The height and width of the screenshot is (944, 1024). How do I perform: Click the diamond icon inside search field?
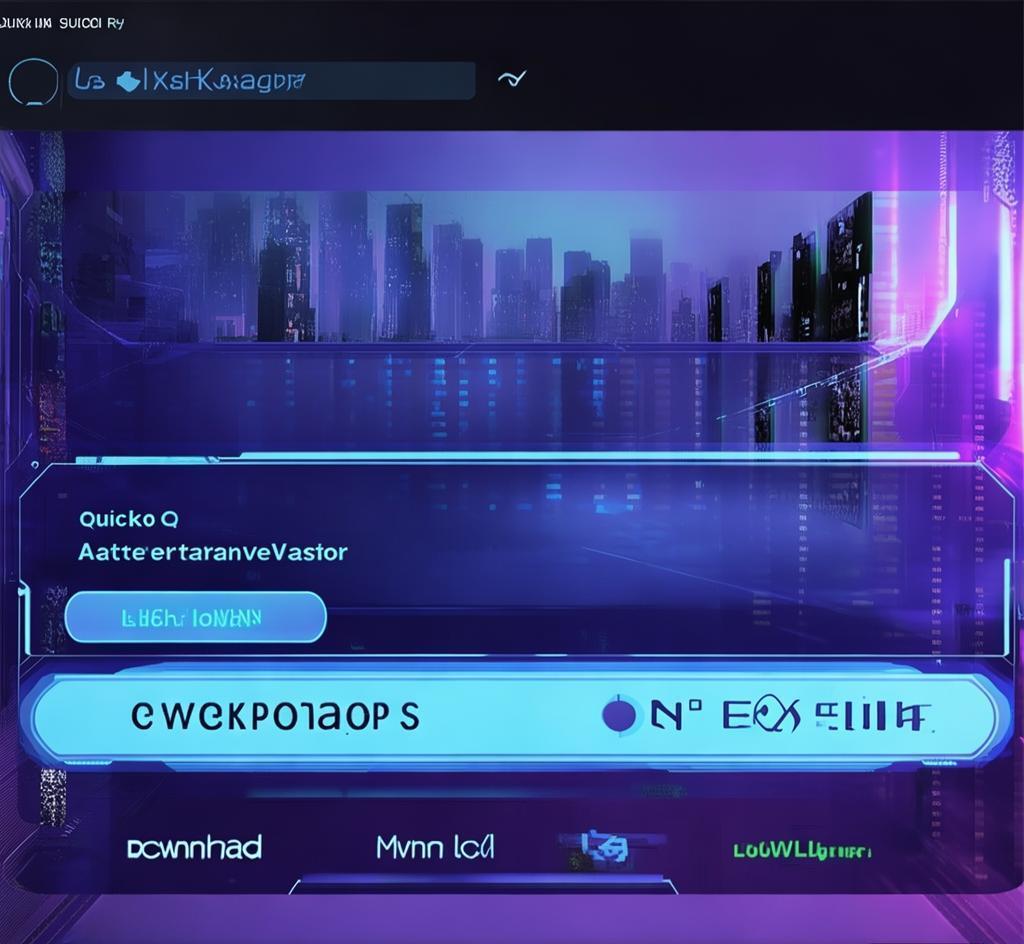tap(128, 81)
